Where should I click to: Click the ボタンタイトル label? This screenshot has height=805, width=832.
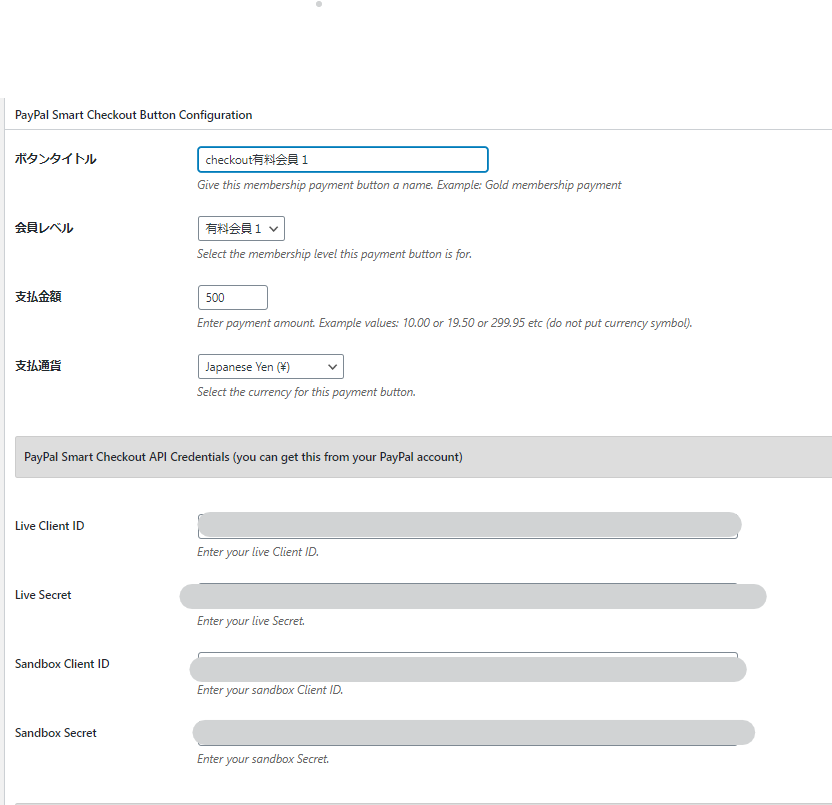click(56, 159)
